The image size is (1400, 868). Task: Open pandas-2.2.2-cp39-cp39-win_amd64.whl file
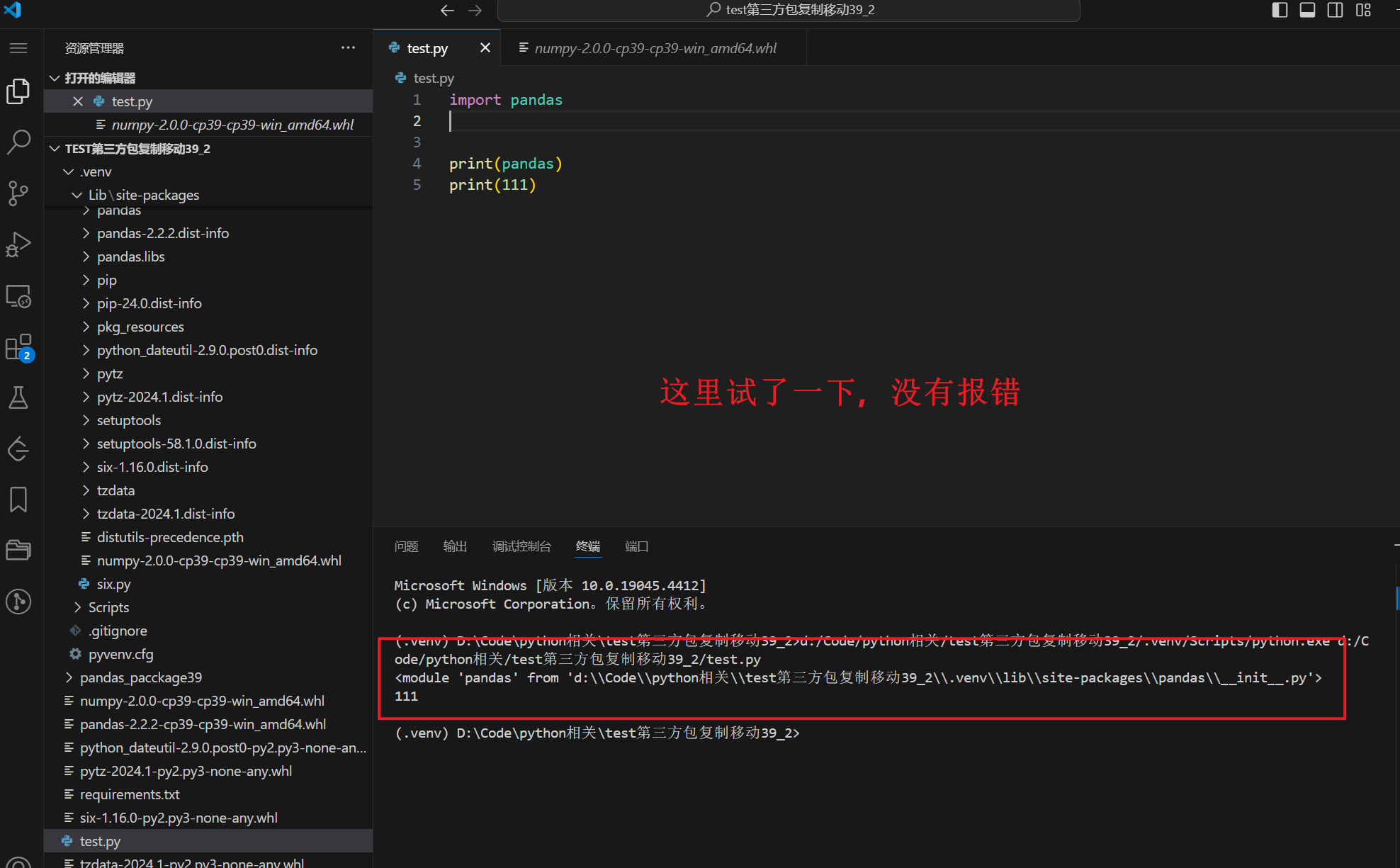(208, 724)
